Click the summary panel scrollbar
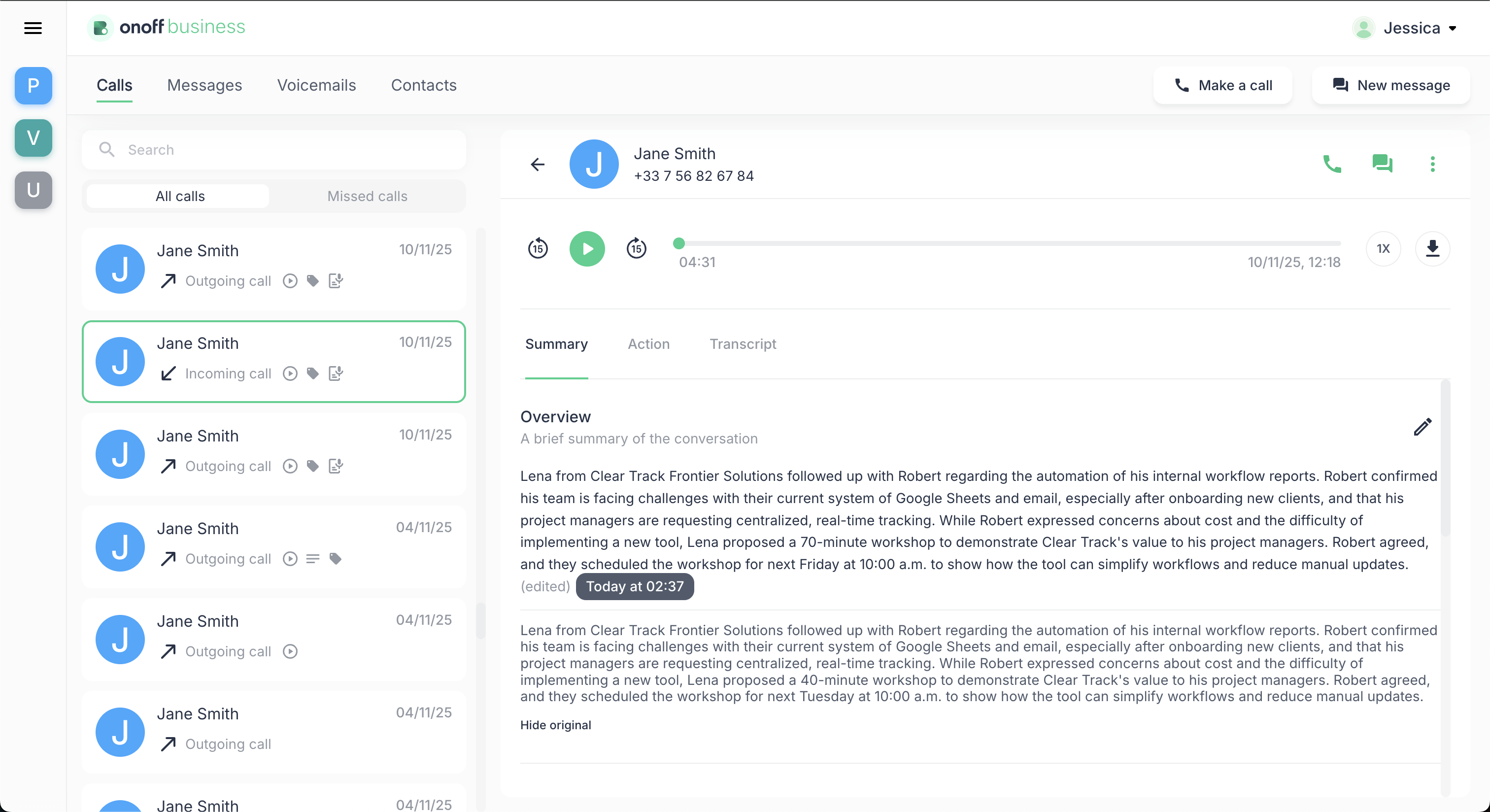The height and width of the screenshot is (812, 1490). point(1445,457)
